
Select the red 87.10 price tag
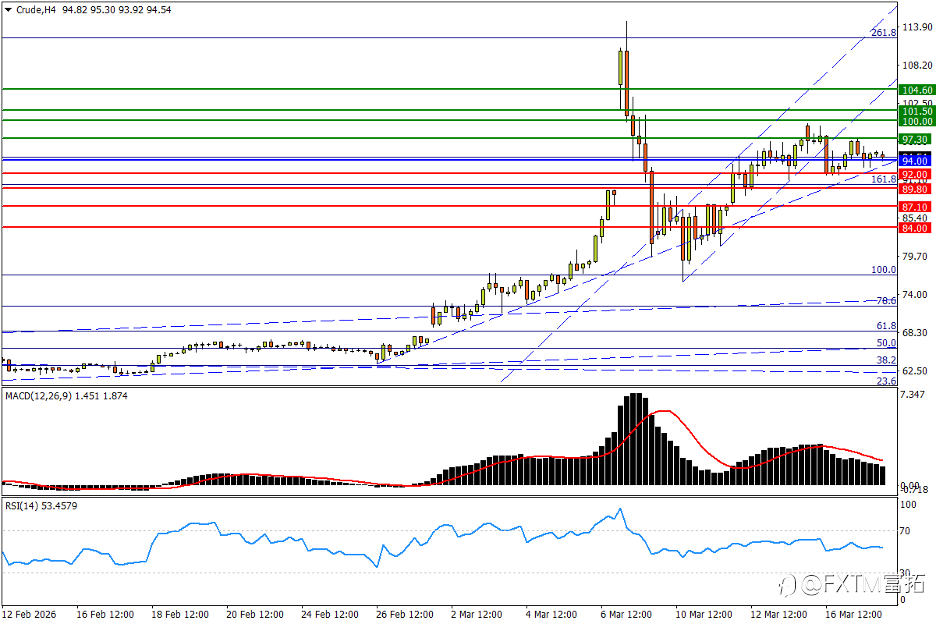click(x=916, y=207)
